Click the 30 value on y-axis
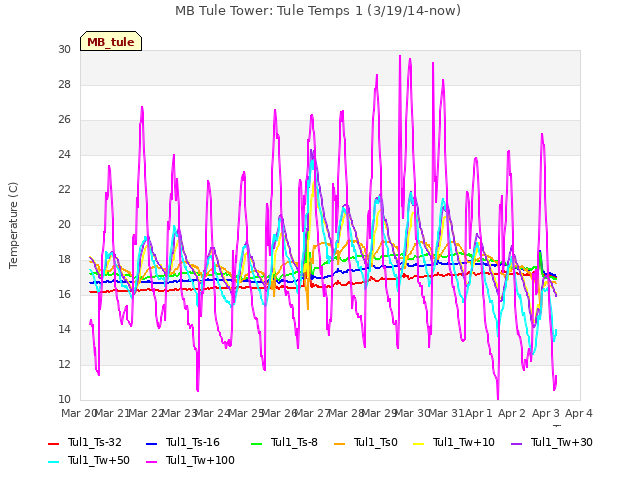Viewport: 640px width, 480px height. coord(64,49)
